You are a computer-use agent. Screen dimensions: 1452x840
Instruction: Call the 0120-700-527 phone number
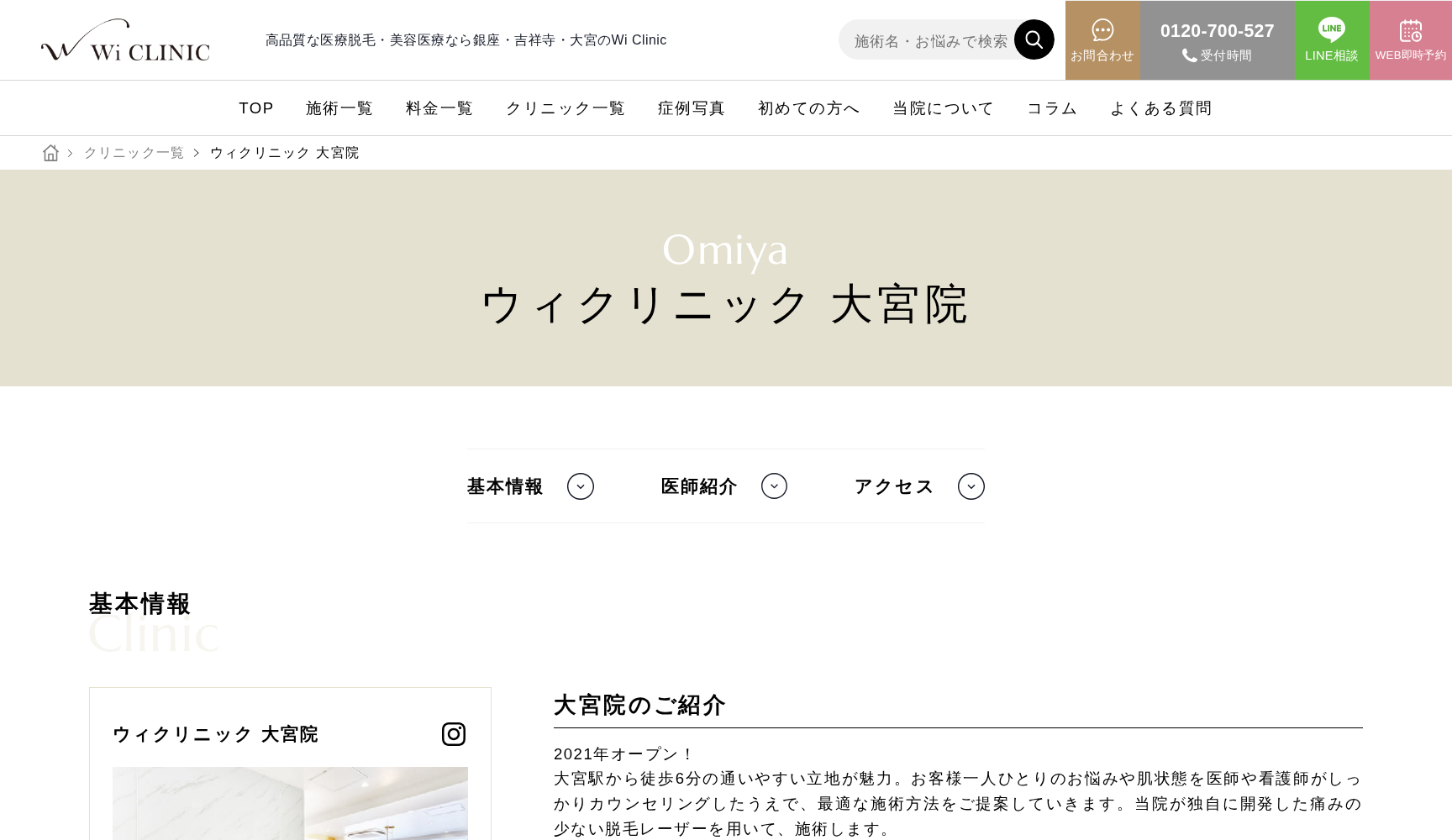coord(1217,30)
